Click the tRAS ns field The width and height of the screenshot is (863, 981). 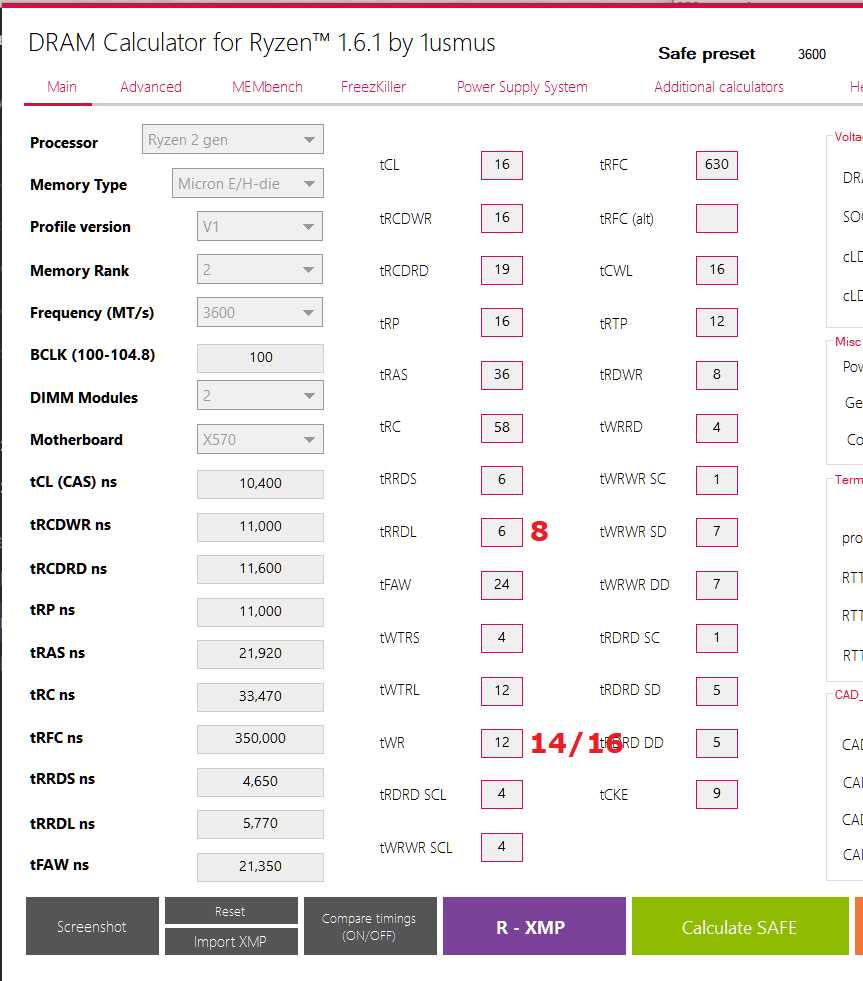(260, 654)
